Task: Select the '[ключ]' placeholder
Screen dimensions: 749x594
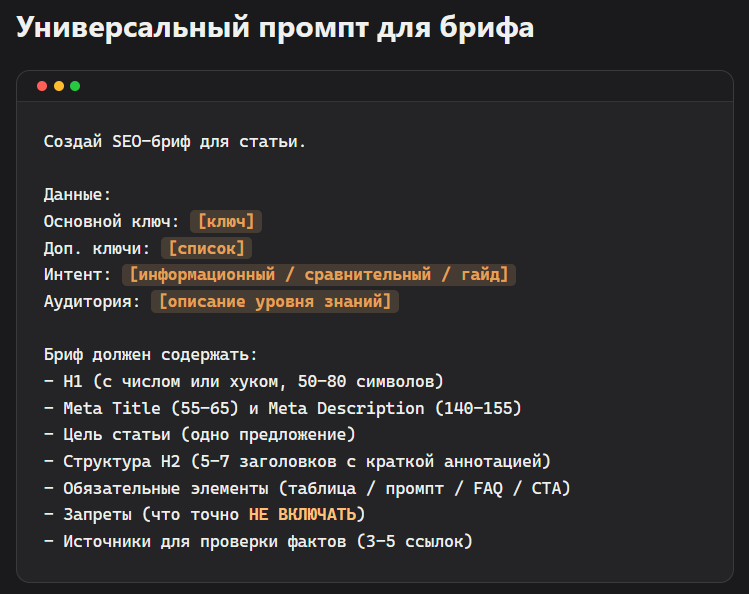Action: tap(226, 222)
